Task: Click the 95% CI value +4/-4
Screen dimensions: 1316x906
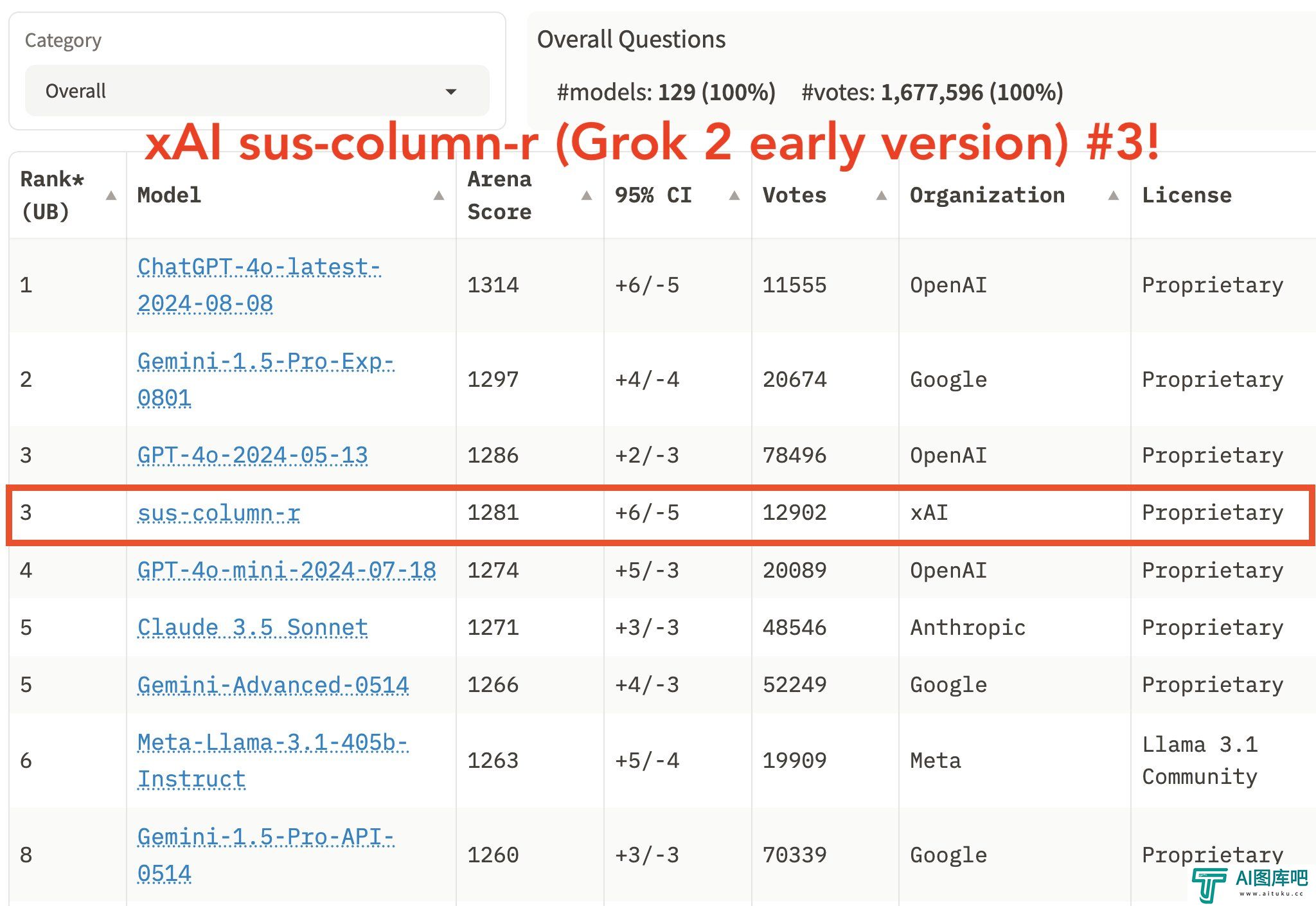Action: tap(647, 380)
